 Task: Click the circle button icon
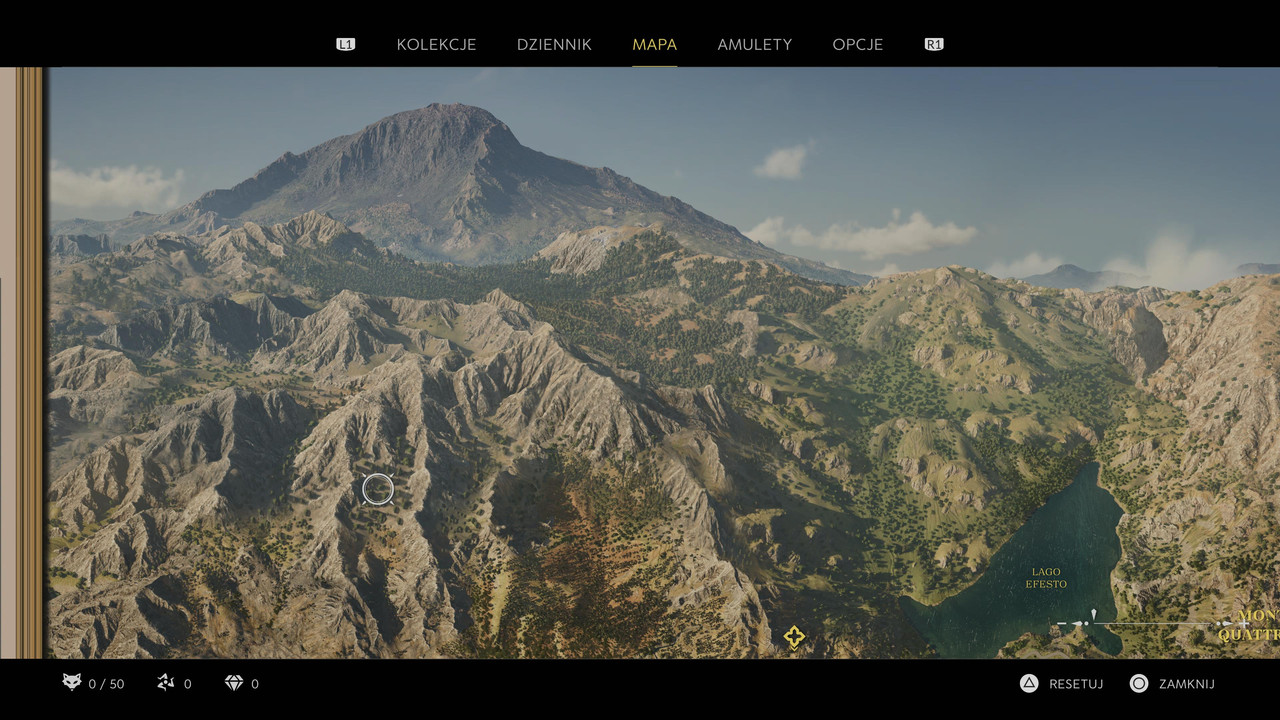1139,684
